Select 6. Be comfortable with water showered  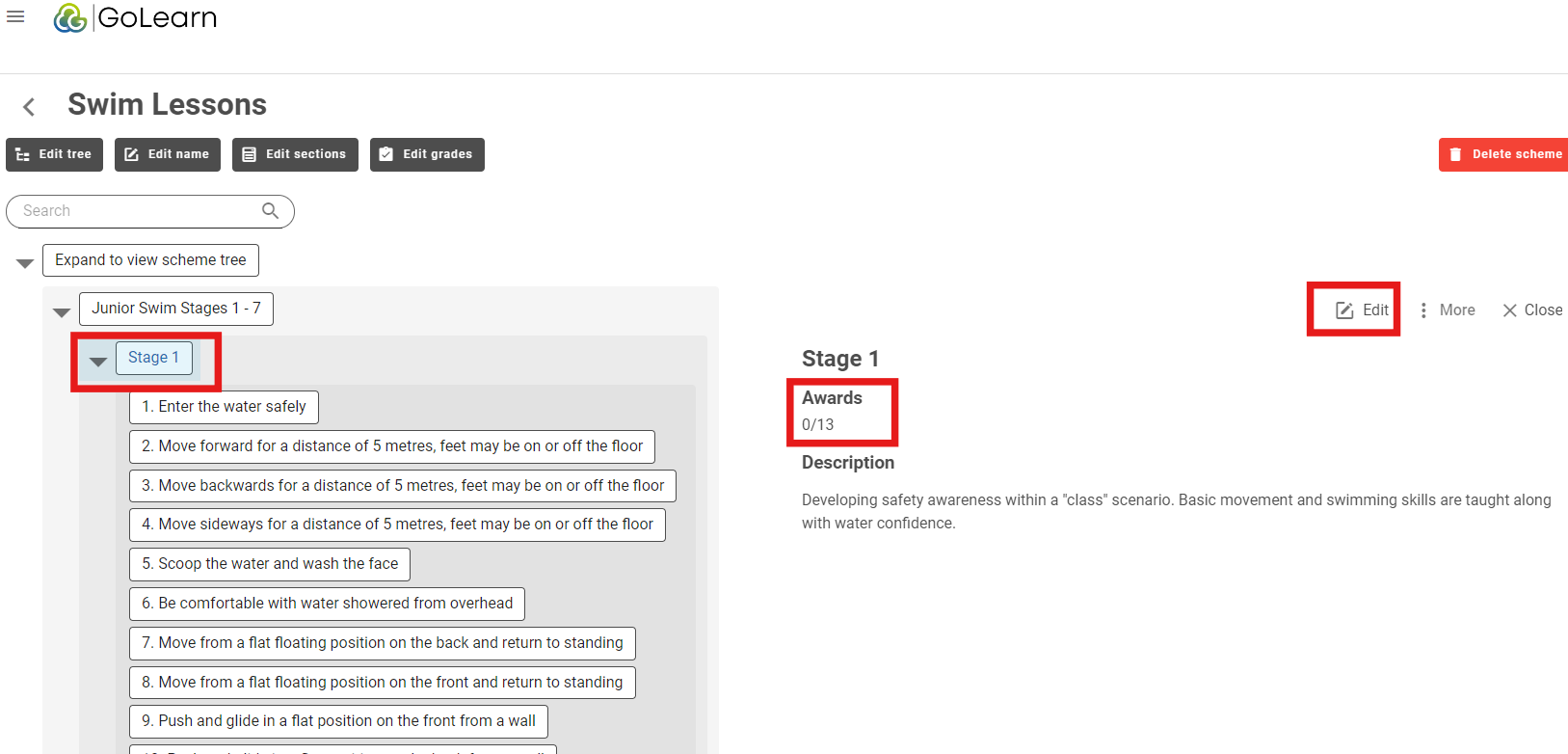point(327,604)
